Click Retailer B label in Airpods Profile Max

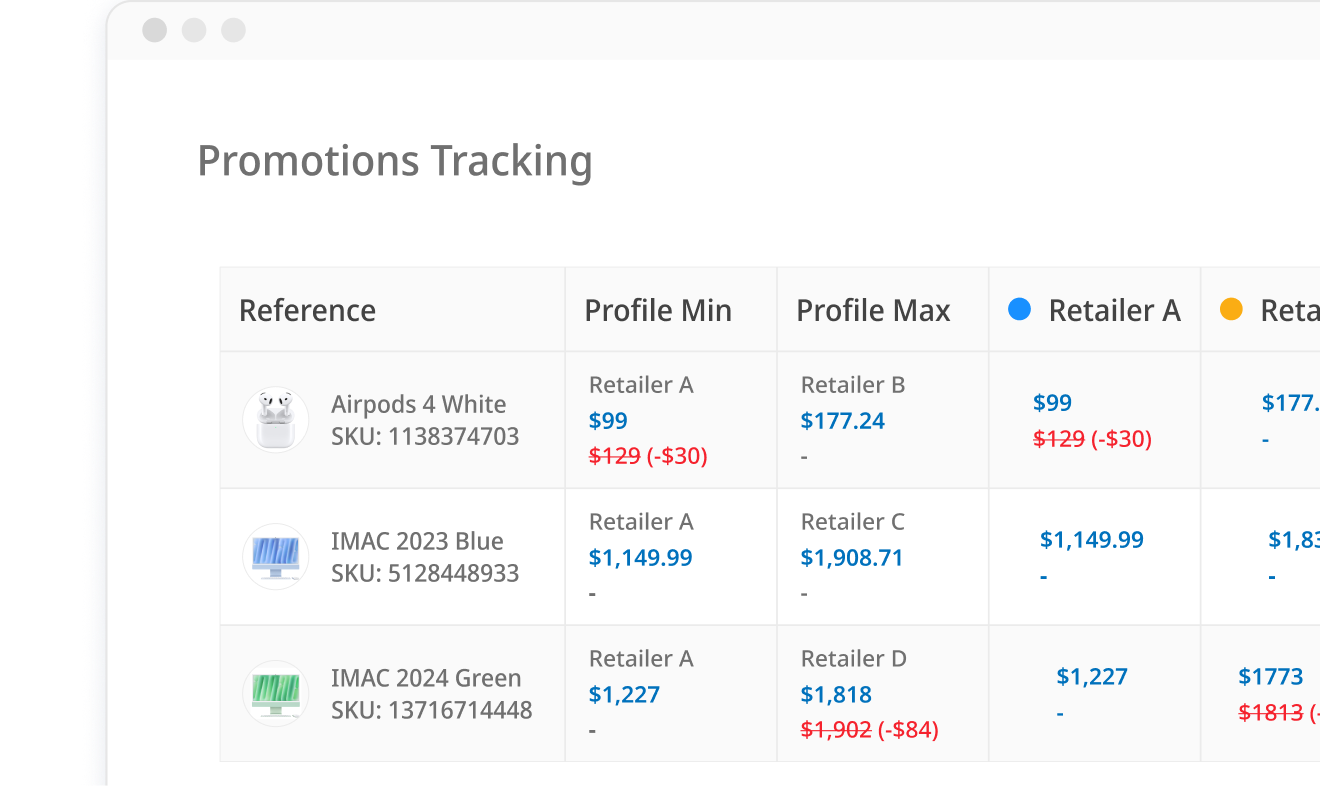tap(853, 385)
